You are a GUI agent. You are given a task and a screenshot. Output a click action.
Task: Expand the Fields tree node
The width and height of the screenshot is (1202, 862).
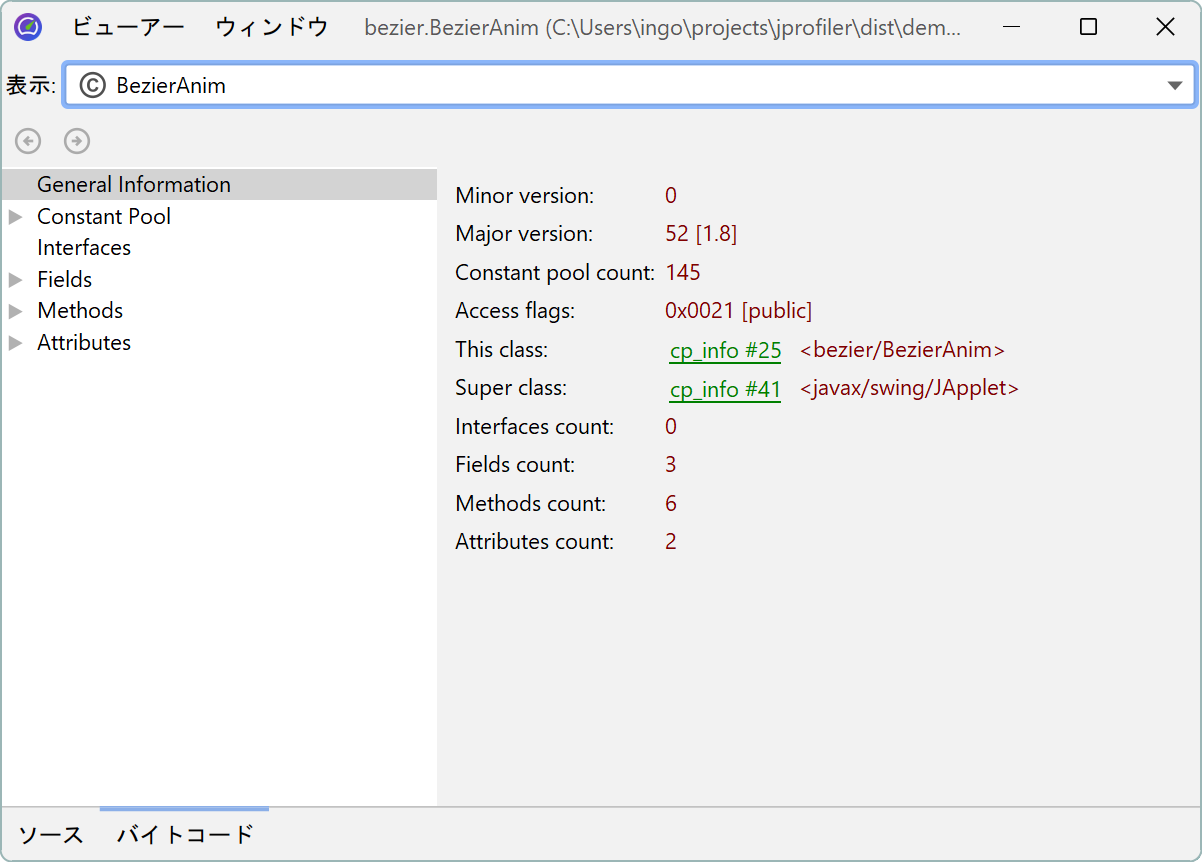pyautogui.click(x=16, y=280)
